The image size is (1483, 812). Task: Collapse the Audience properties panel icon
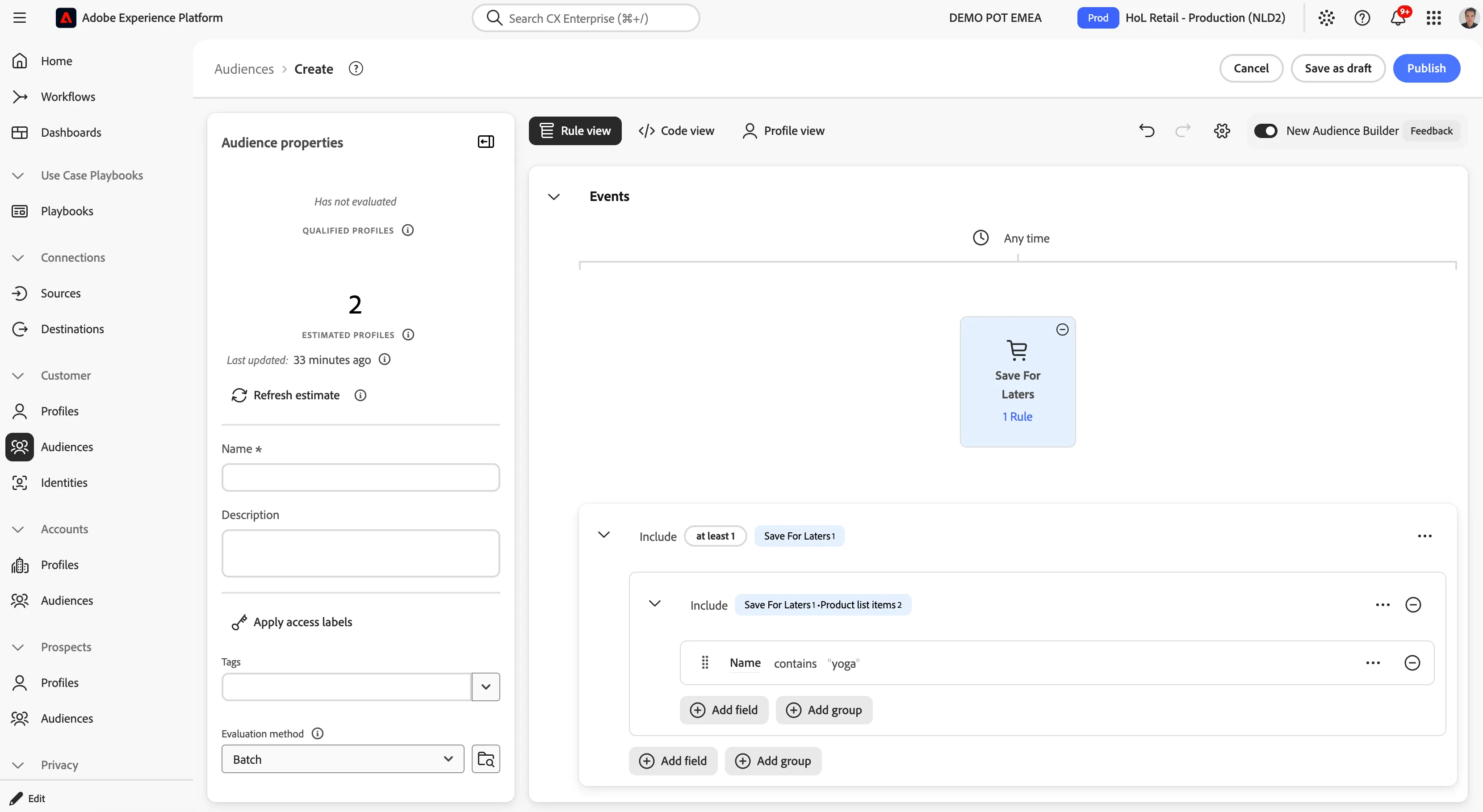point(486,142)
